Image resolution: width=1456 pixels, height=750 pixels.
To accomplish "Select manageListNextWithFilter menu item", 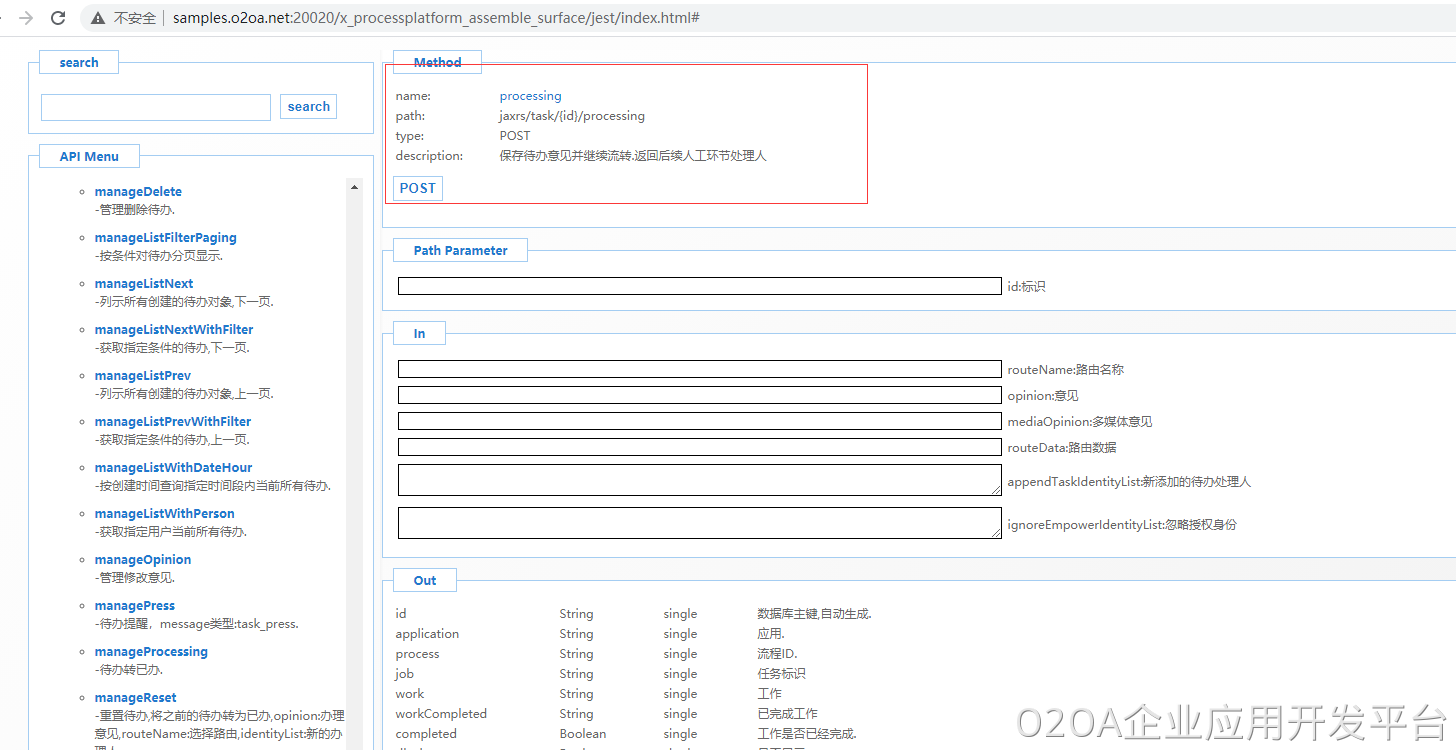I will point(174,330).
